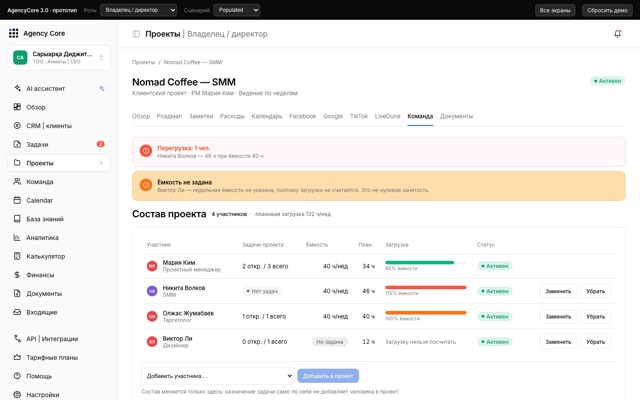Open CRM | клиенты in the sidebar
The image size is (640, 400).
tap(59, 126)
